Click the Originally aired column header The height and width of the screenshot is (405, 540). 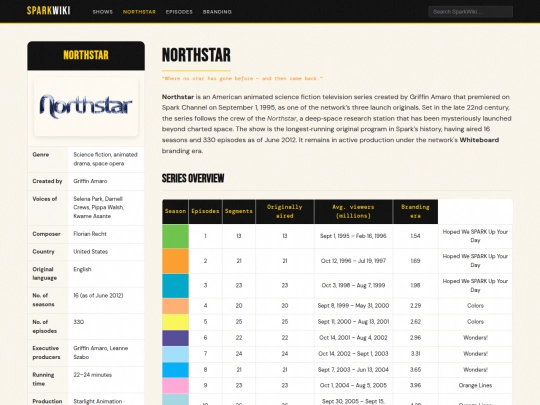(x=284, y=211)
